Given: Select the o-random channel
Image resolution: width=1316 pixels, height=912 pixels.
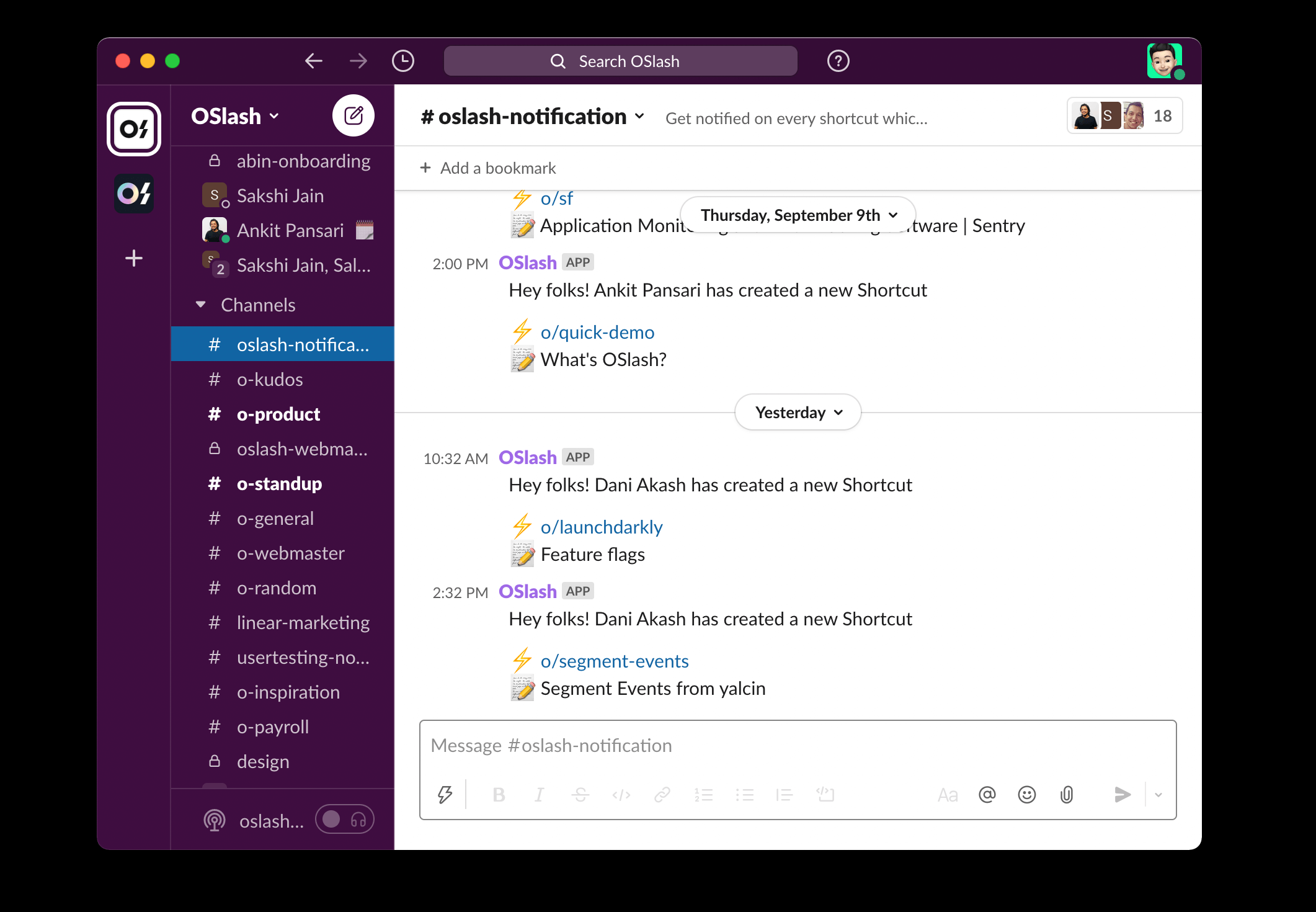Looking at the screenshot, I should (283, 588).
